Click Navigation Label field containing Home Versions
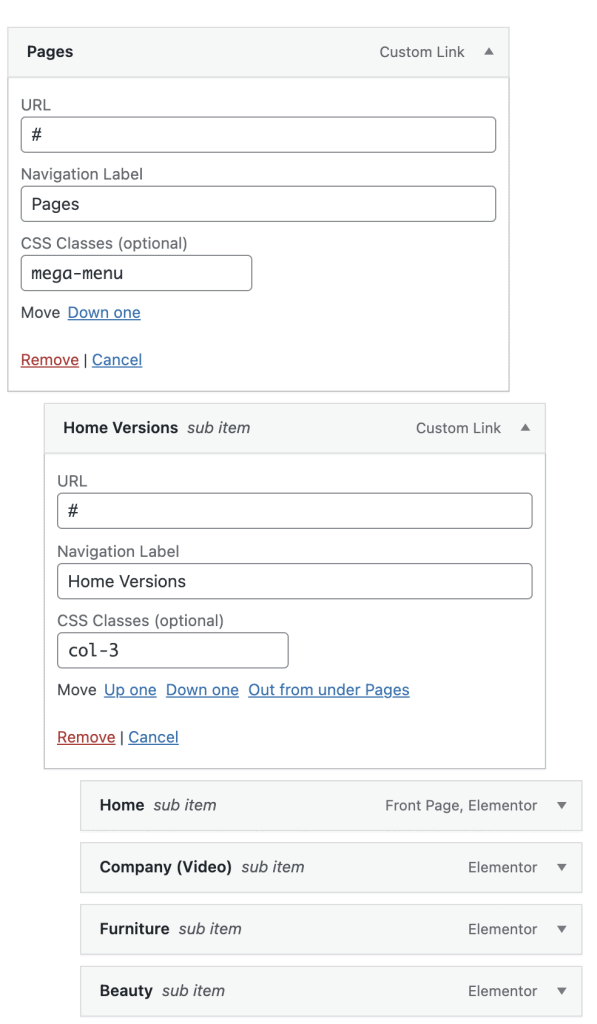The height and width of the screenshot is (1024, 597). 295,581
